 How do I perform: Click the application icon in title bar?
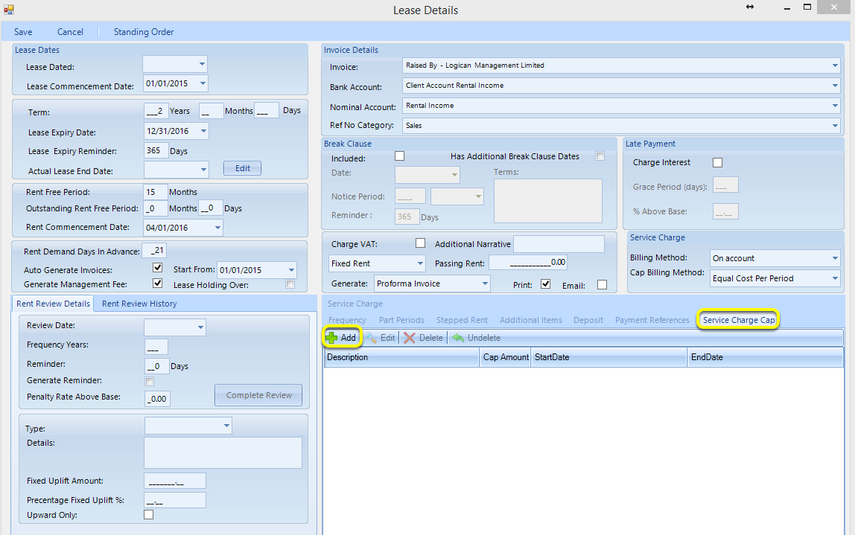point(9,9)
